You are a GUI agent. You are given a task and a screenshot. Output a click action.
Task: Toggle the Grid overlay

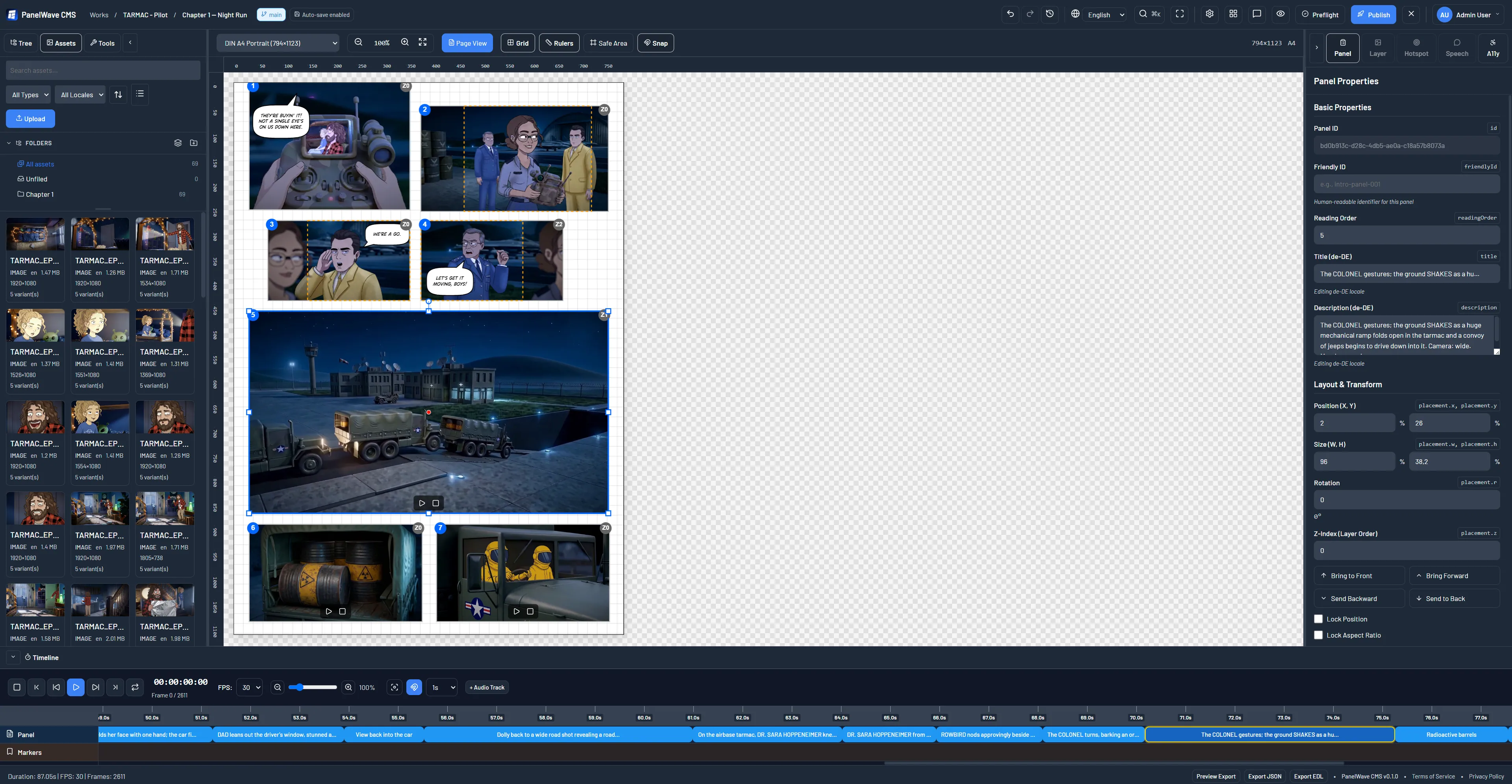click(518, 43)
